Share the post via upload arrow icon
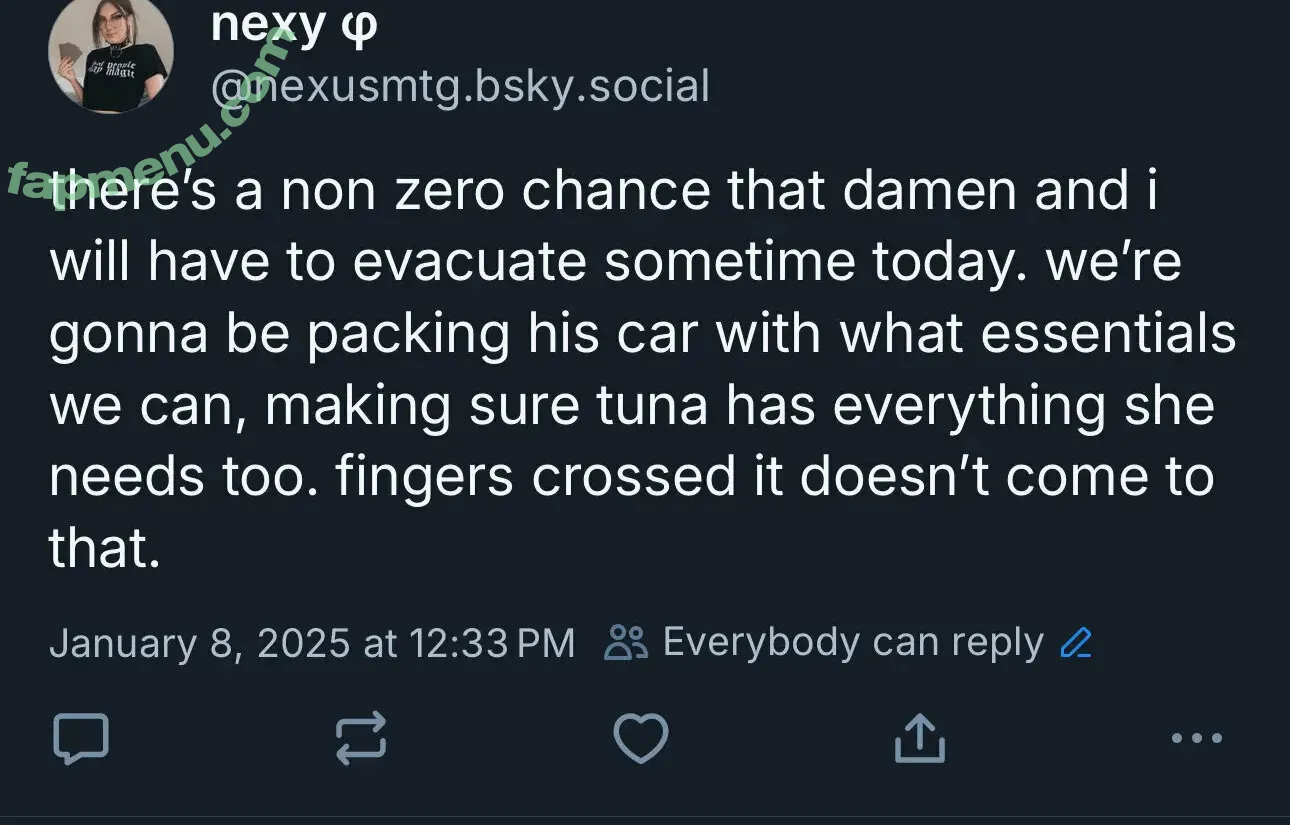The image size is (1290, 825). point(919,740)
